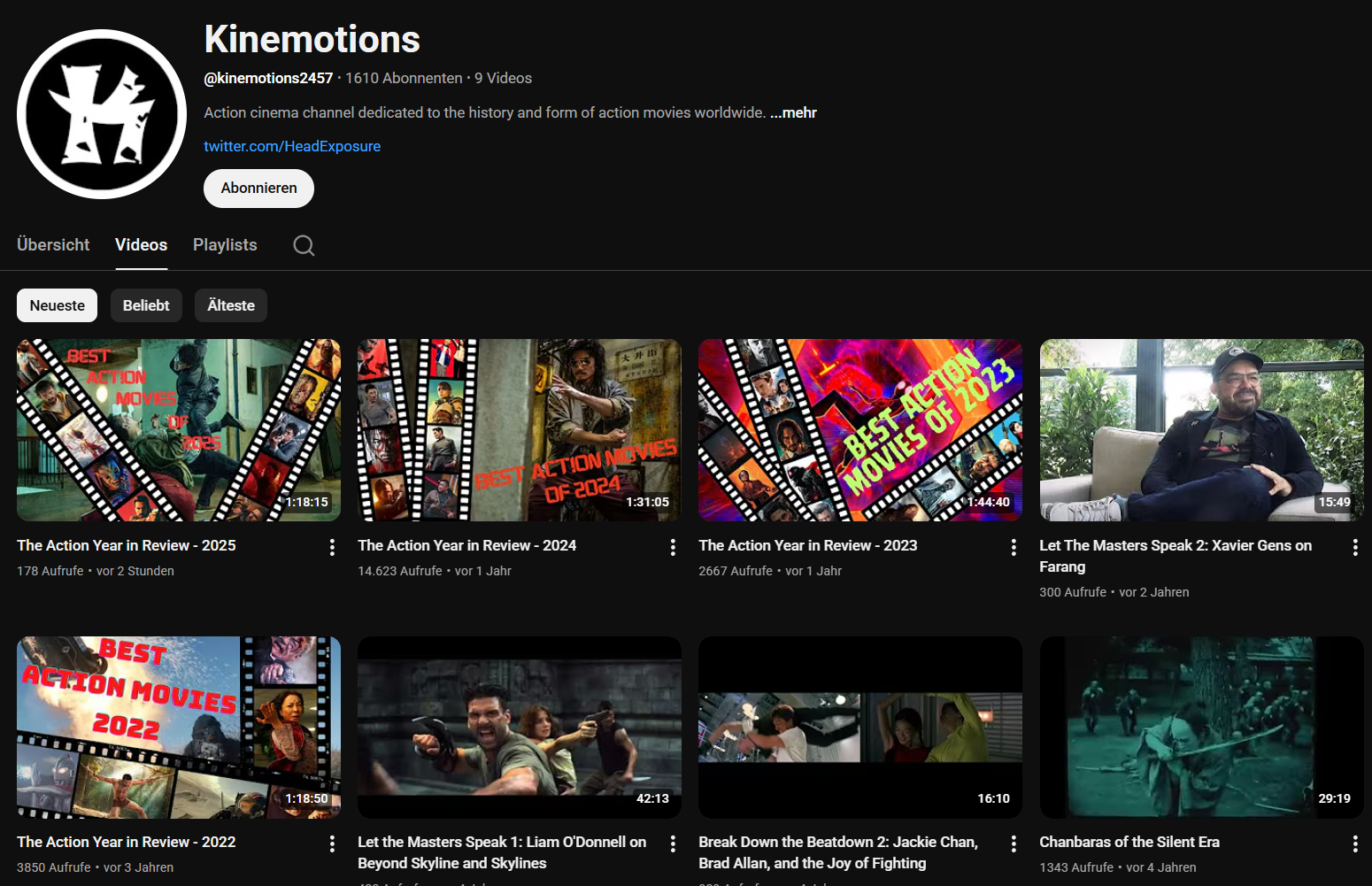Click the Abonnieren button
Screen dimensions: 1372x886
258,189
